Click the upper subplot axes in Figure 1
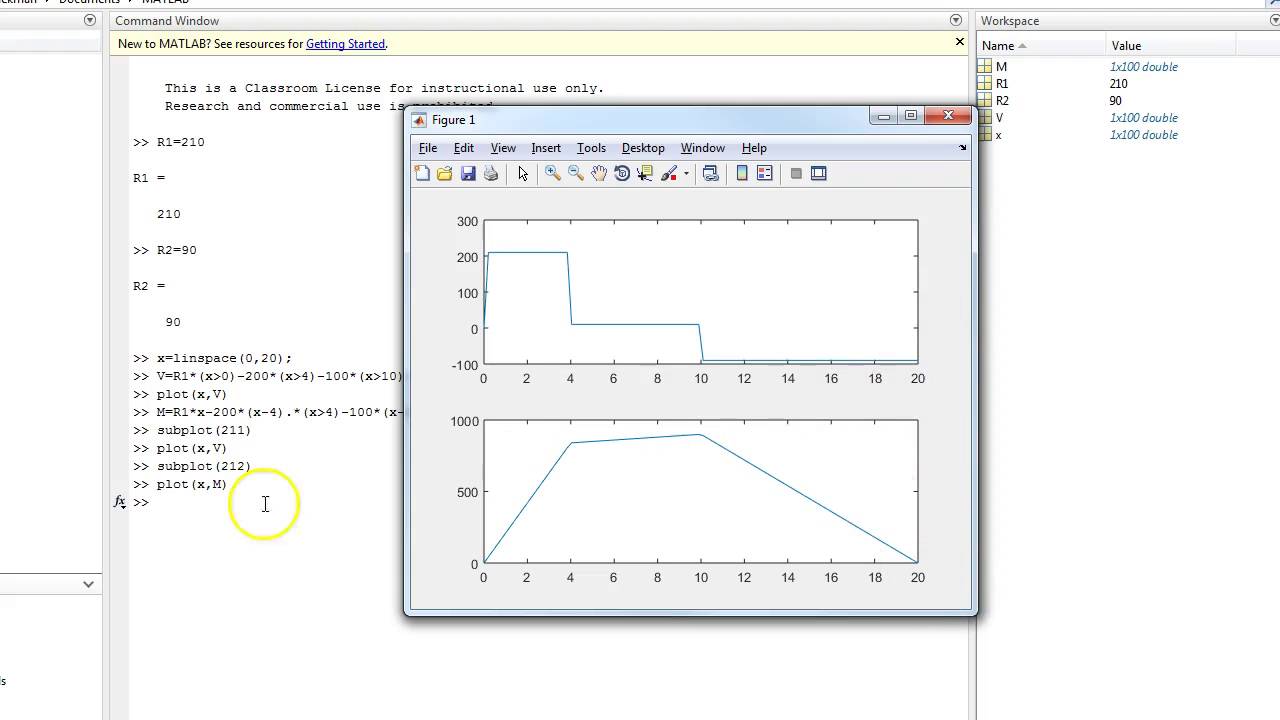Image resolution: width=1280 pixels, height=720 pixels. point(700,291)
